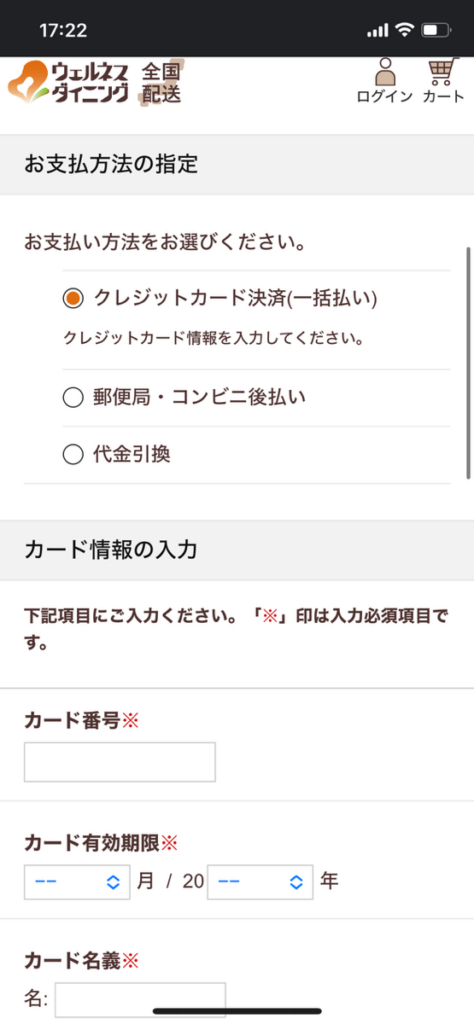This screenshot has height=1024, width=474.
Task: Open the cart icon in header
Action: 443,72
